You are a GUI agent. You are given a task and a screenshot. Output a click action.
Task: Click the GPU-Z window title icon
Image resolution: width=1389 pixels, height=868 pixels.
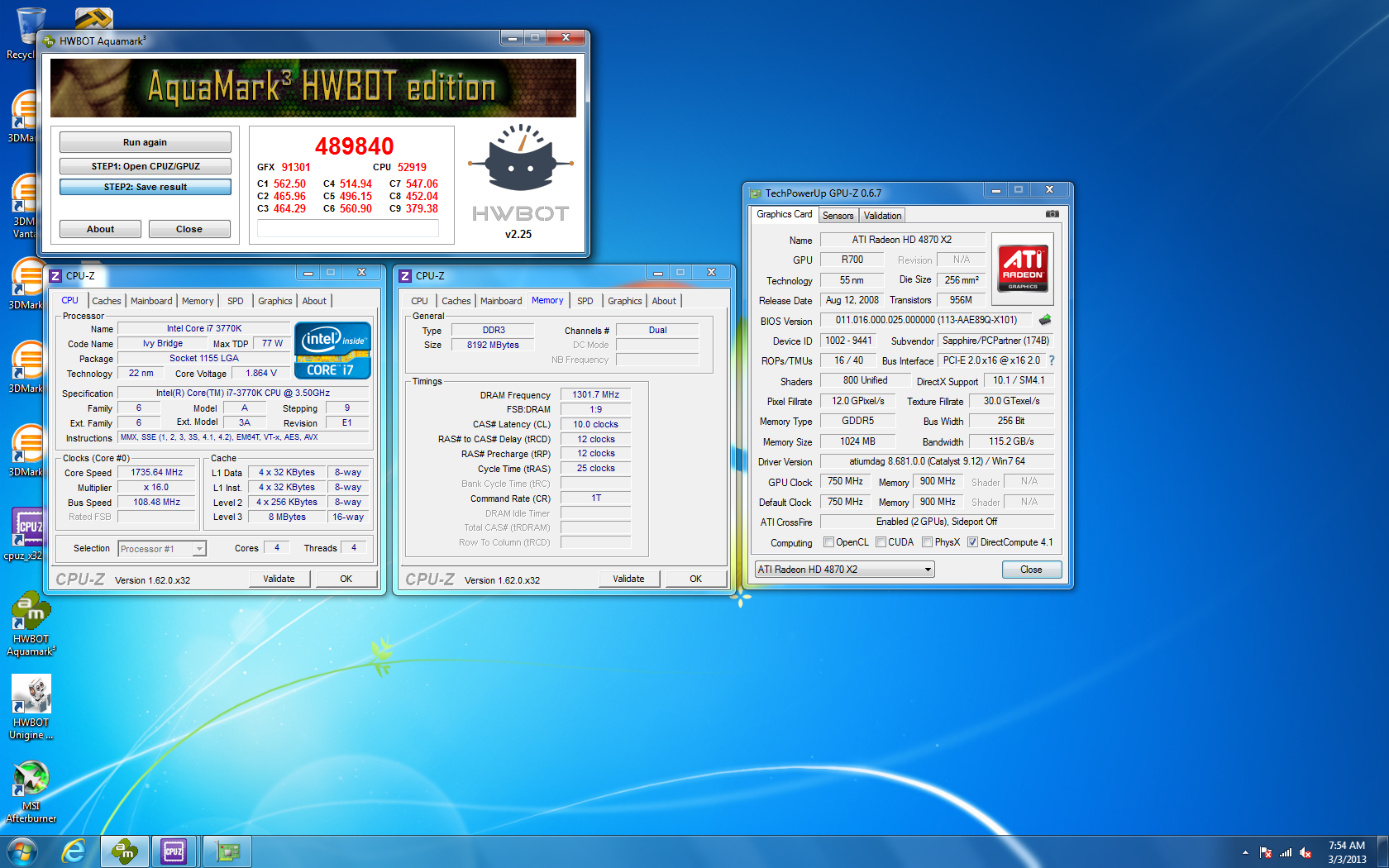point(755,193)
